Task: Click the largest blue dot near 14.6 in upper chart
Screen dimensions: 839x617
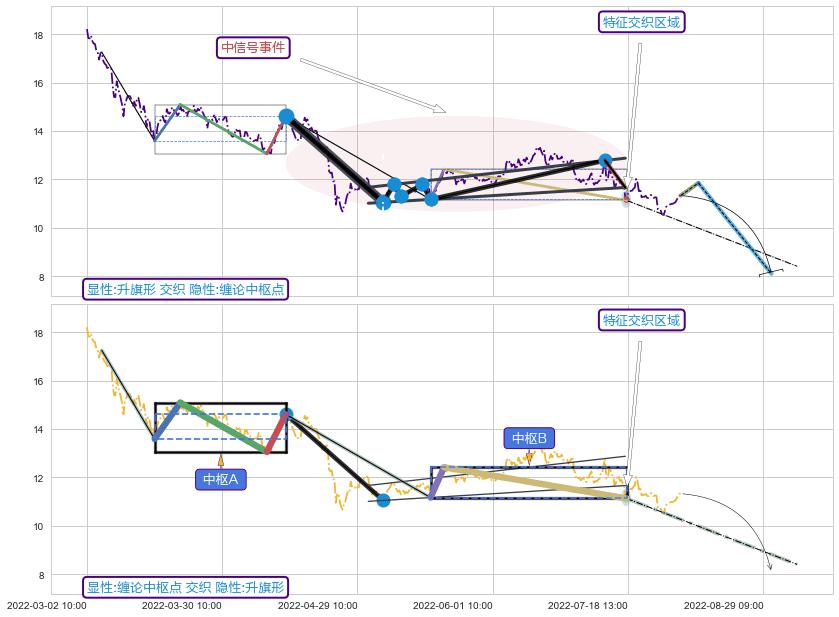Action: click(x=287, y=116)
